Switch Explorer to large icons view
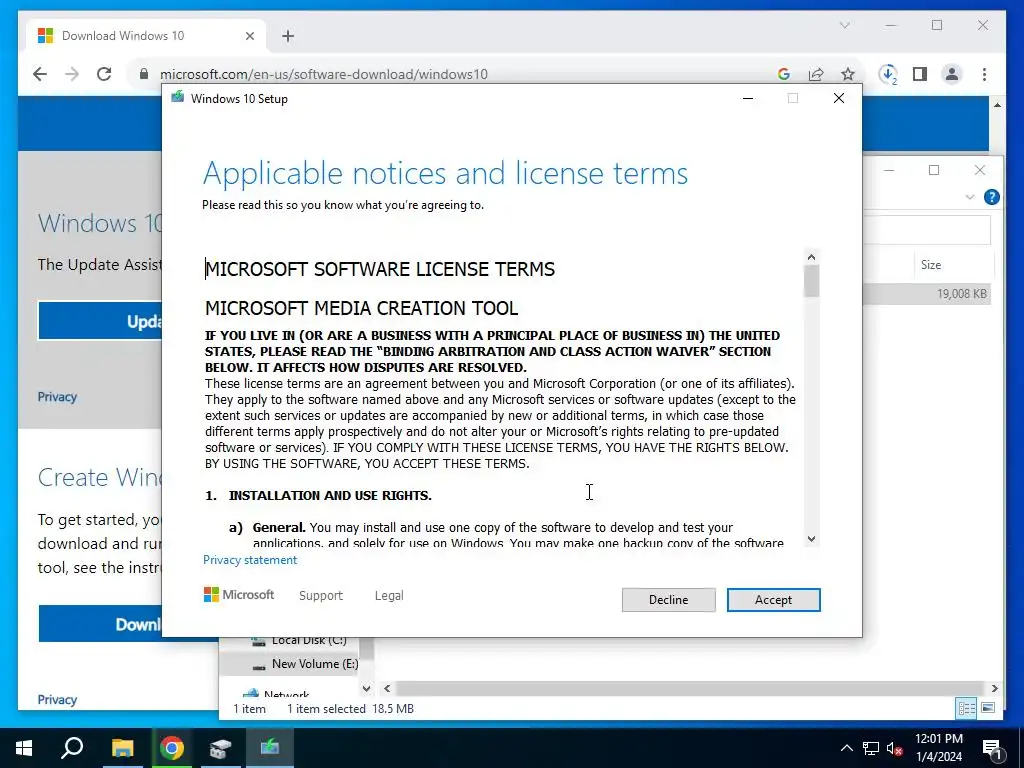 click(x=988, y=708)
